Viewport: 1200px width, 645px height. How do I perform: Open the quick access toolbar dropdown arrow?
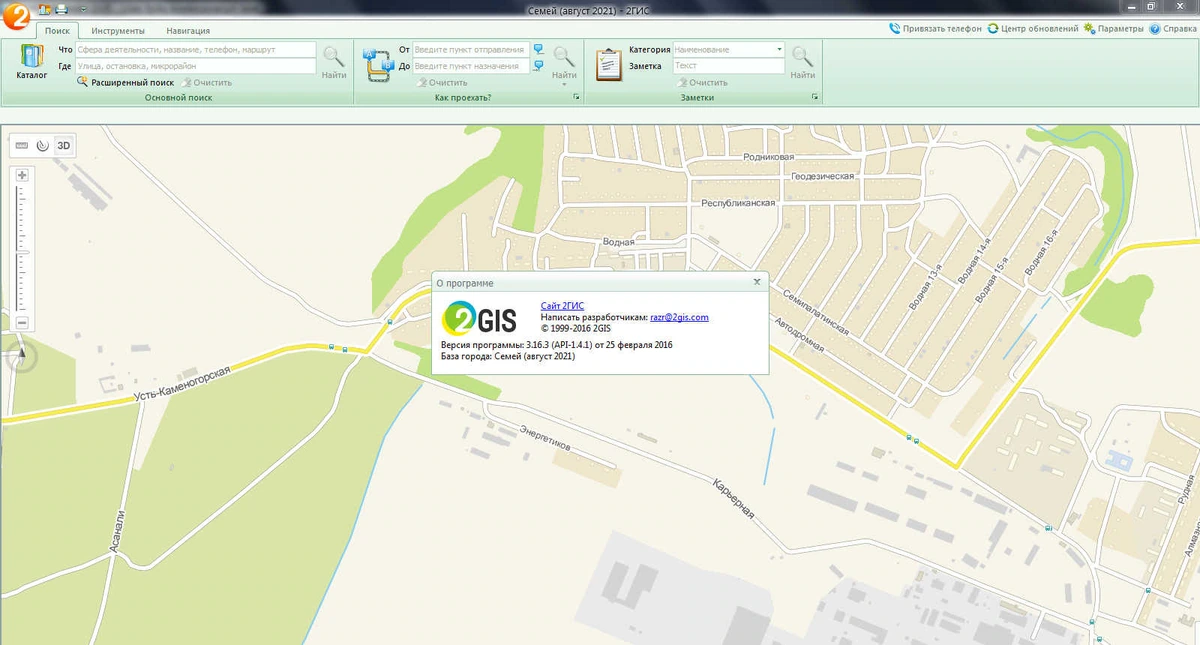[83, 10]
